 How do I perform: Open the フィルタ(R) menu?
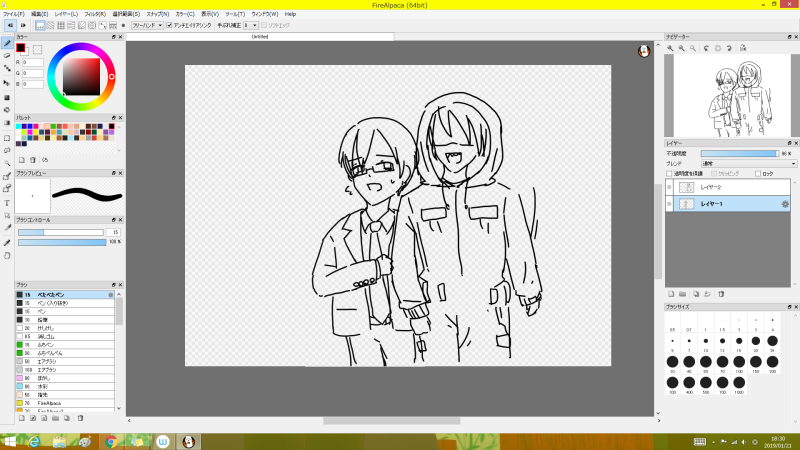(x=95, y=14)
